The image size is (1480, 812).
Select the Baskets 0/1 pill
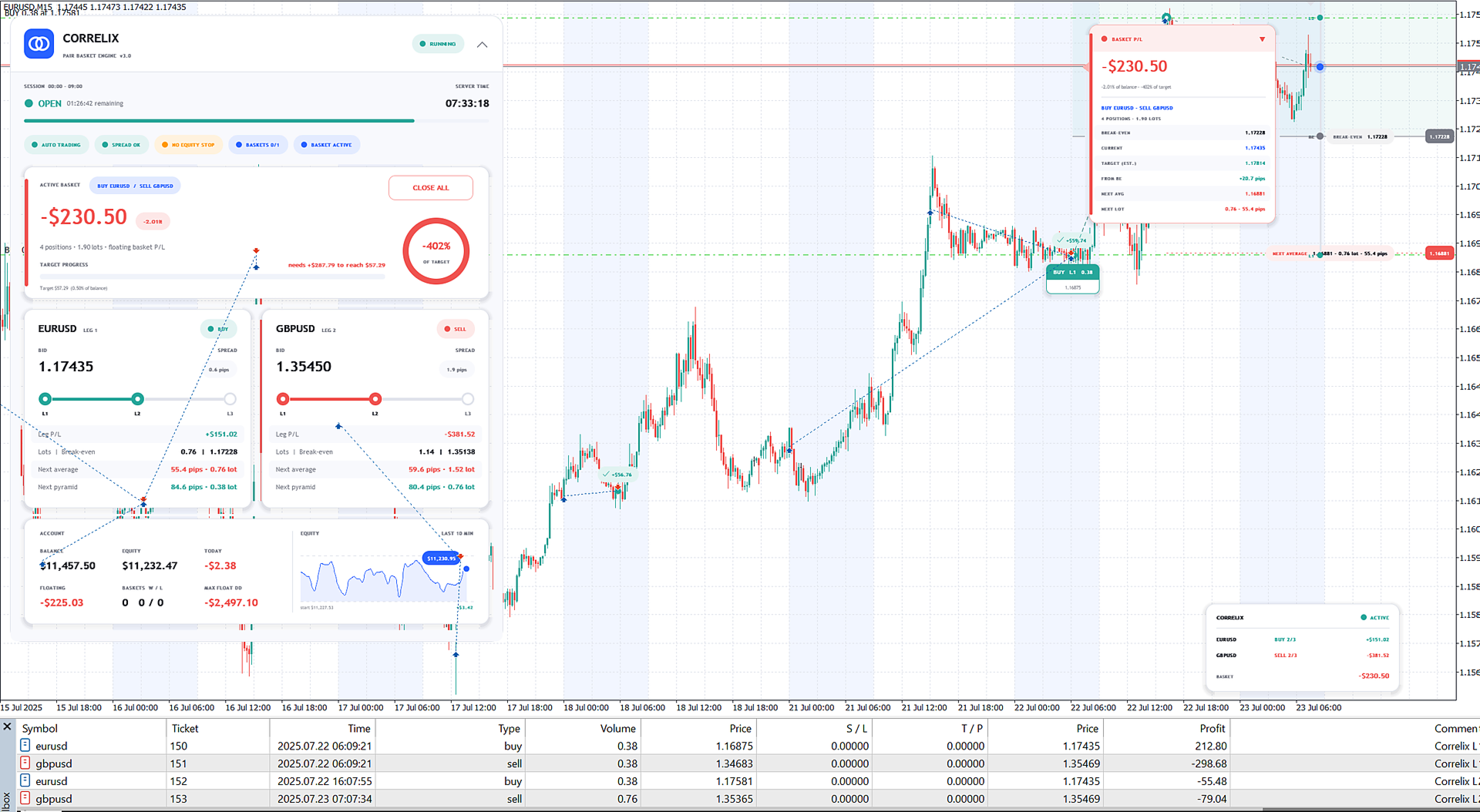(x=258, y=145)
